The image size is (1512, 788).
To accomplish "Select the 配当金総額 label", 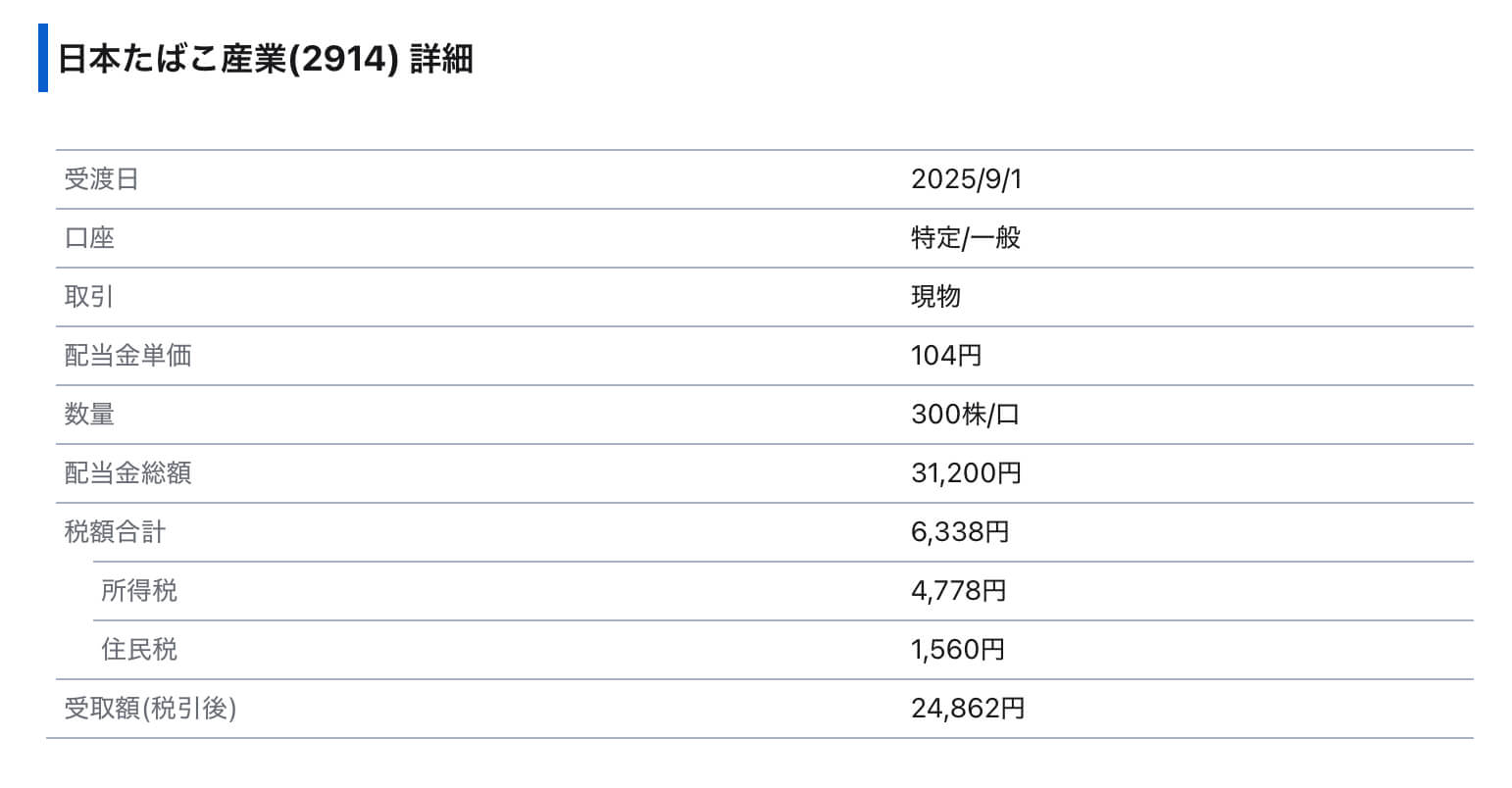I will click(127, 473).
